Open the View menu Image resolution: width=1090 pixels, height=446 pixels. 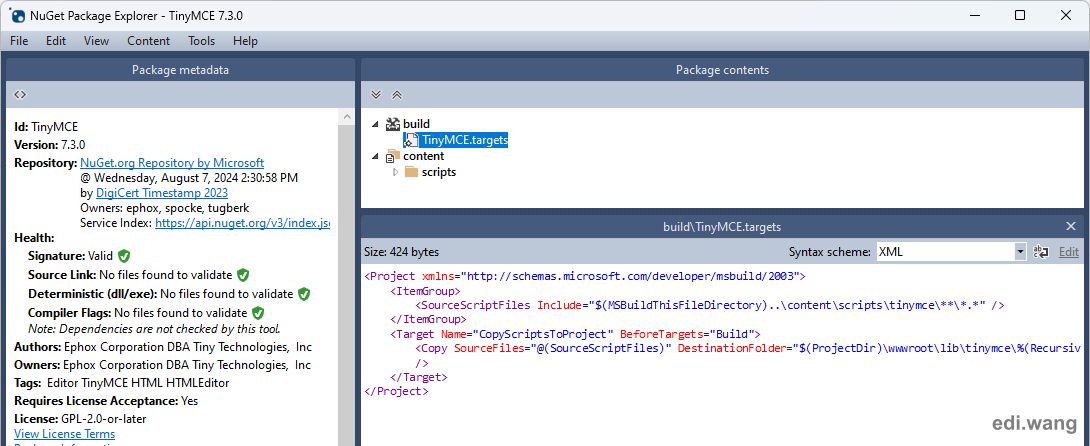coord(97,41)
